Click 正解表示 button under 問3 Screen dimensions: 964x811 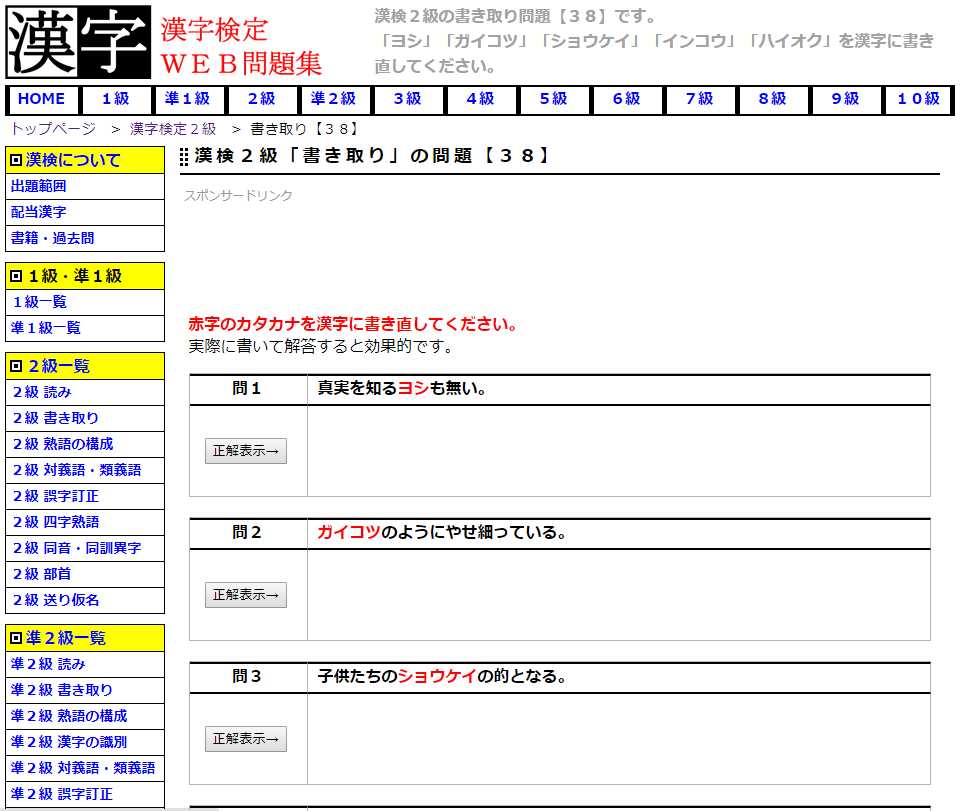246,739
